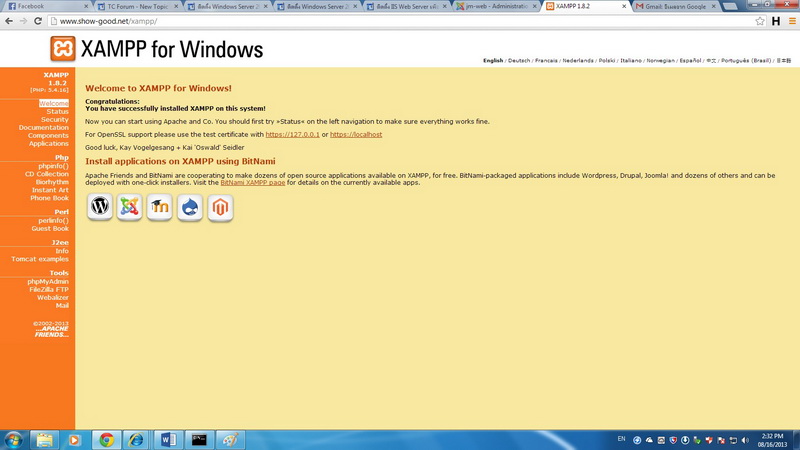The width and height of the screenshot is (800, 450).
Task: Open Windows Explorer from the taskbar
Action: (x=44, y=440)
